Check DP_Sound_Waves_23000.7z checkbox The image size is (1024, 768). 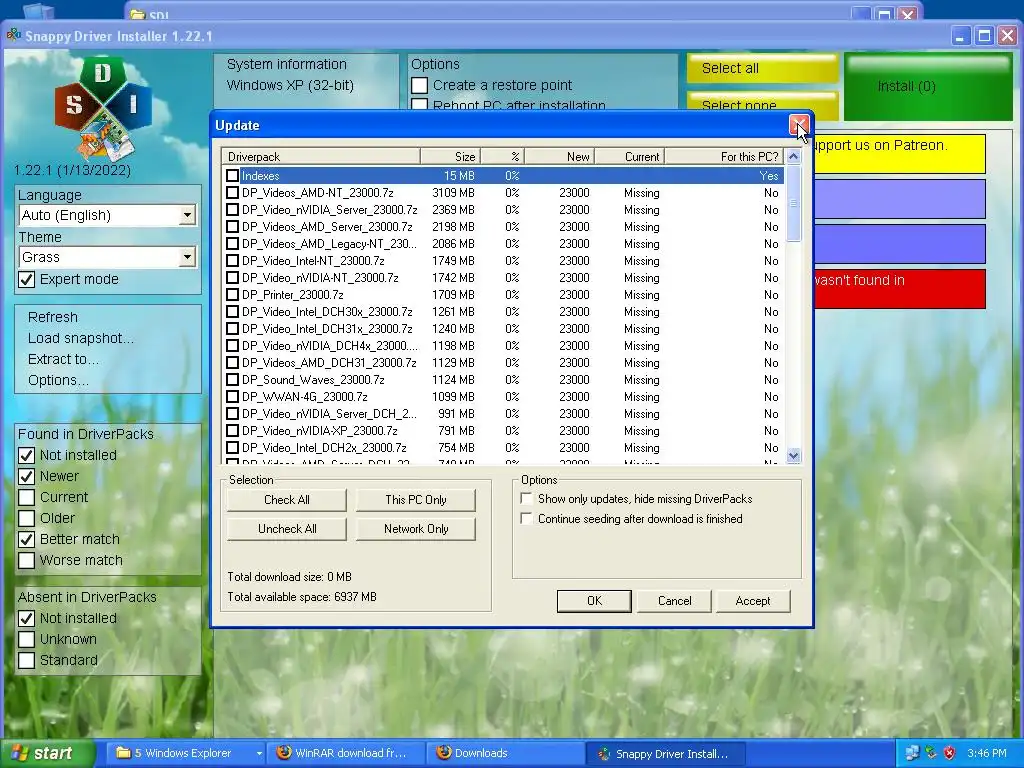pos(232,379)
